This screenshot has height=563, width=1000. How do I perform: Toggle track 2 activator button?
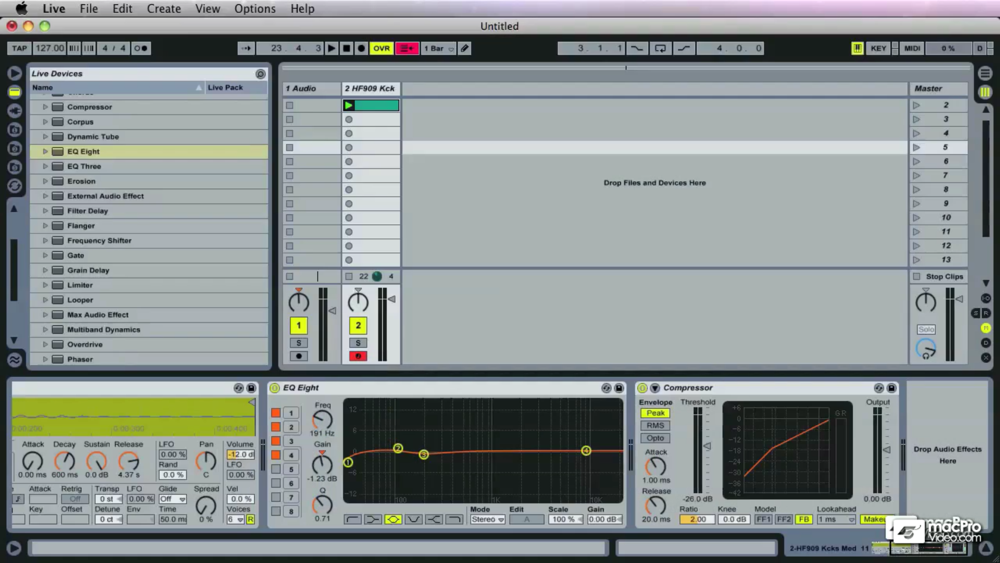[358, 326]
